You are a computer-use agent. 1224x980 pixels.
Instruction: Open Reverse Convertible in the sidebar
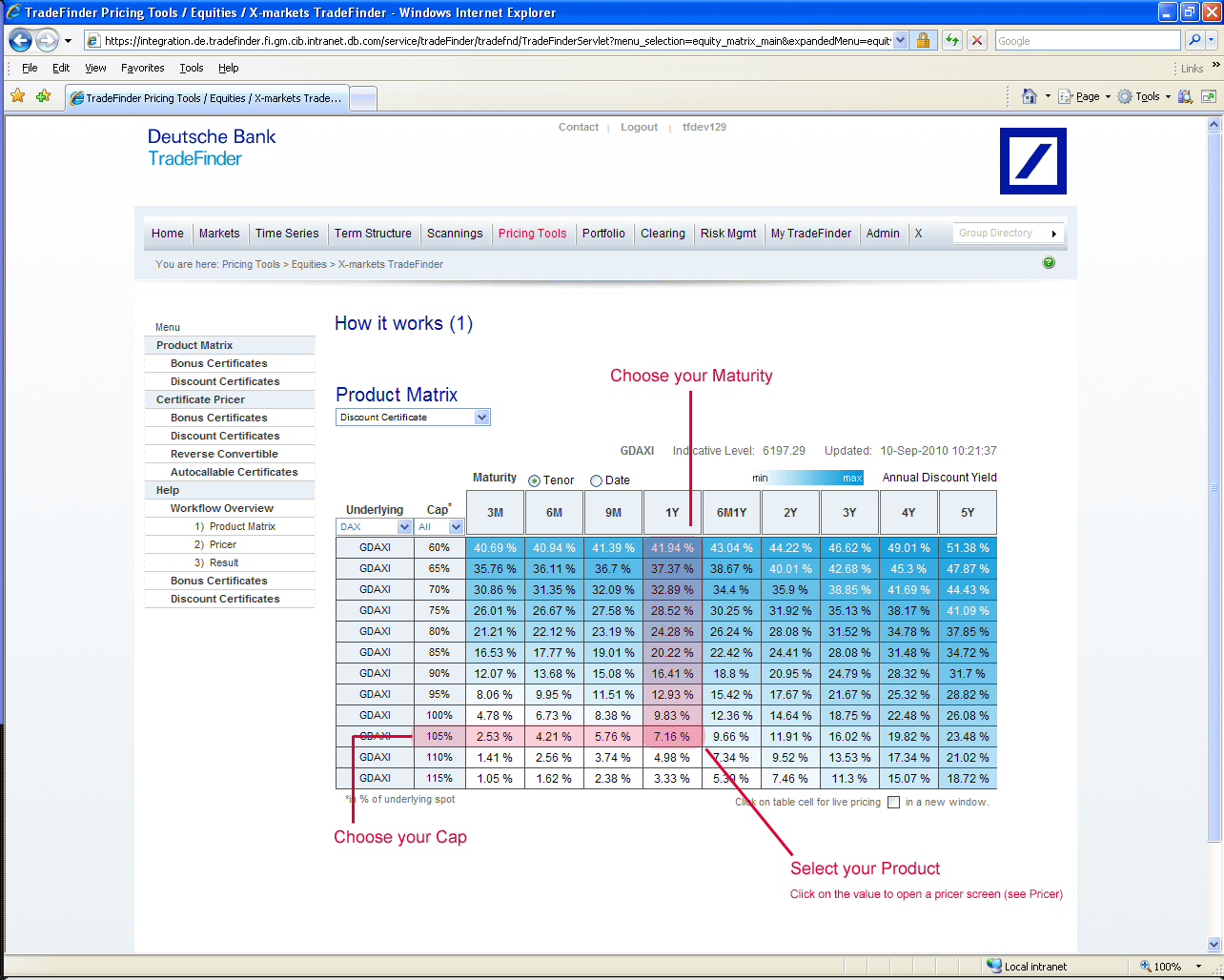tap(224, 455)
